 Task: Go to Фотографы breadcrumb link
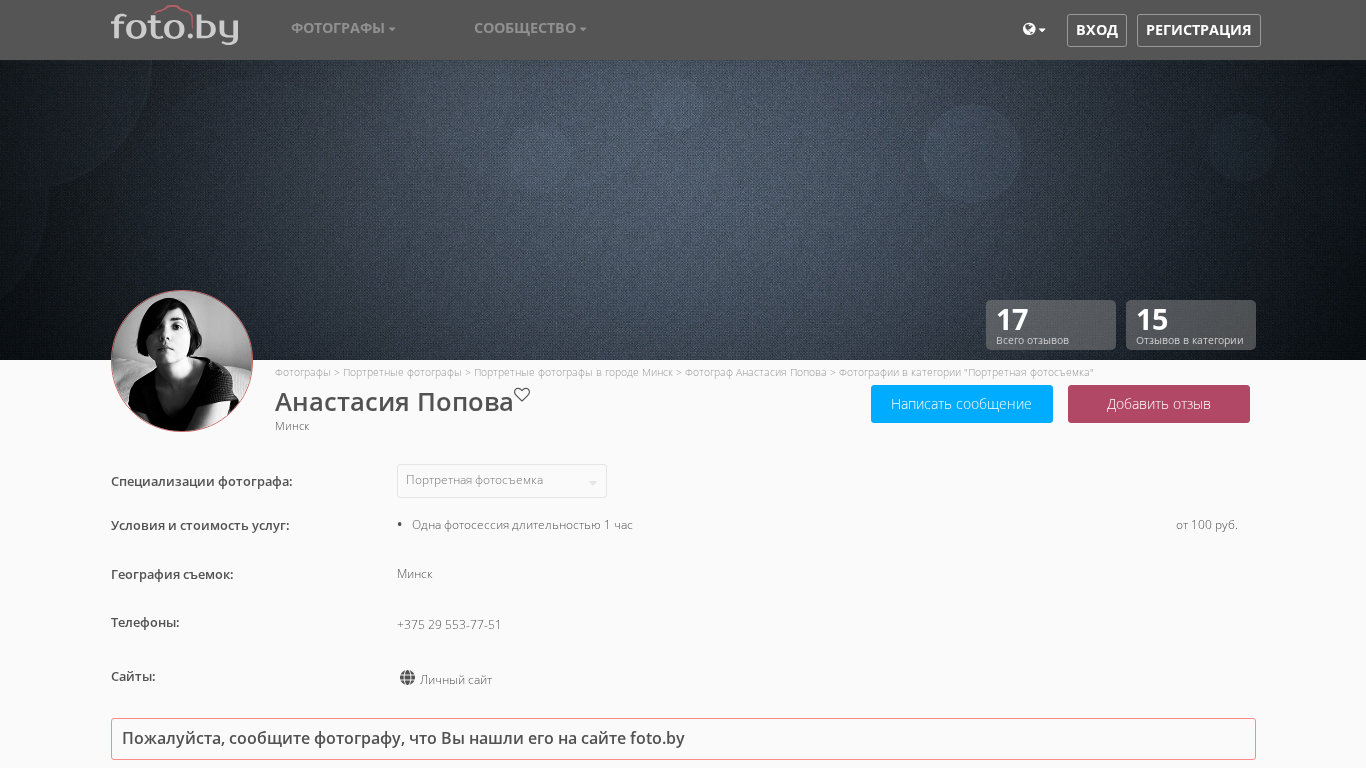tap(303, 372)
